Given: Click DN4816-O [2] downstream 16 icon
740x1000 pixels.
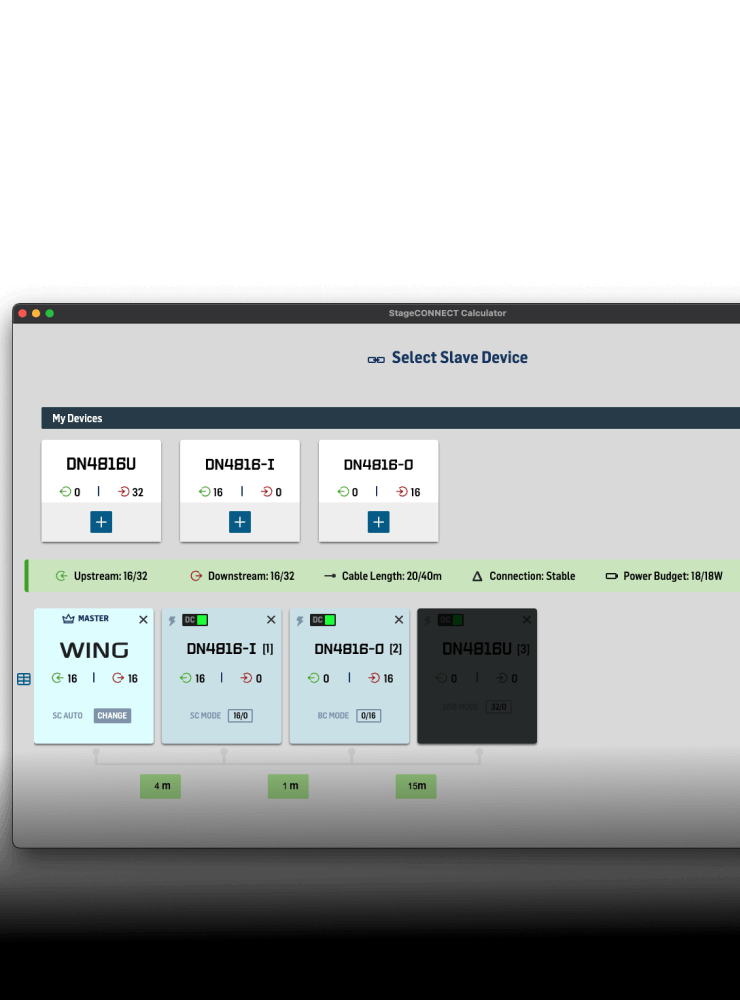Looking at the screenshot, I should point(374,678).
